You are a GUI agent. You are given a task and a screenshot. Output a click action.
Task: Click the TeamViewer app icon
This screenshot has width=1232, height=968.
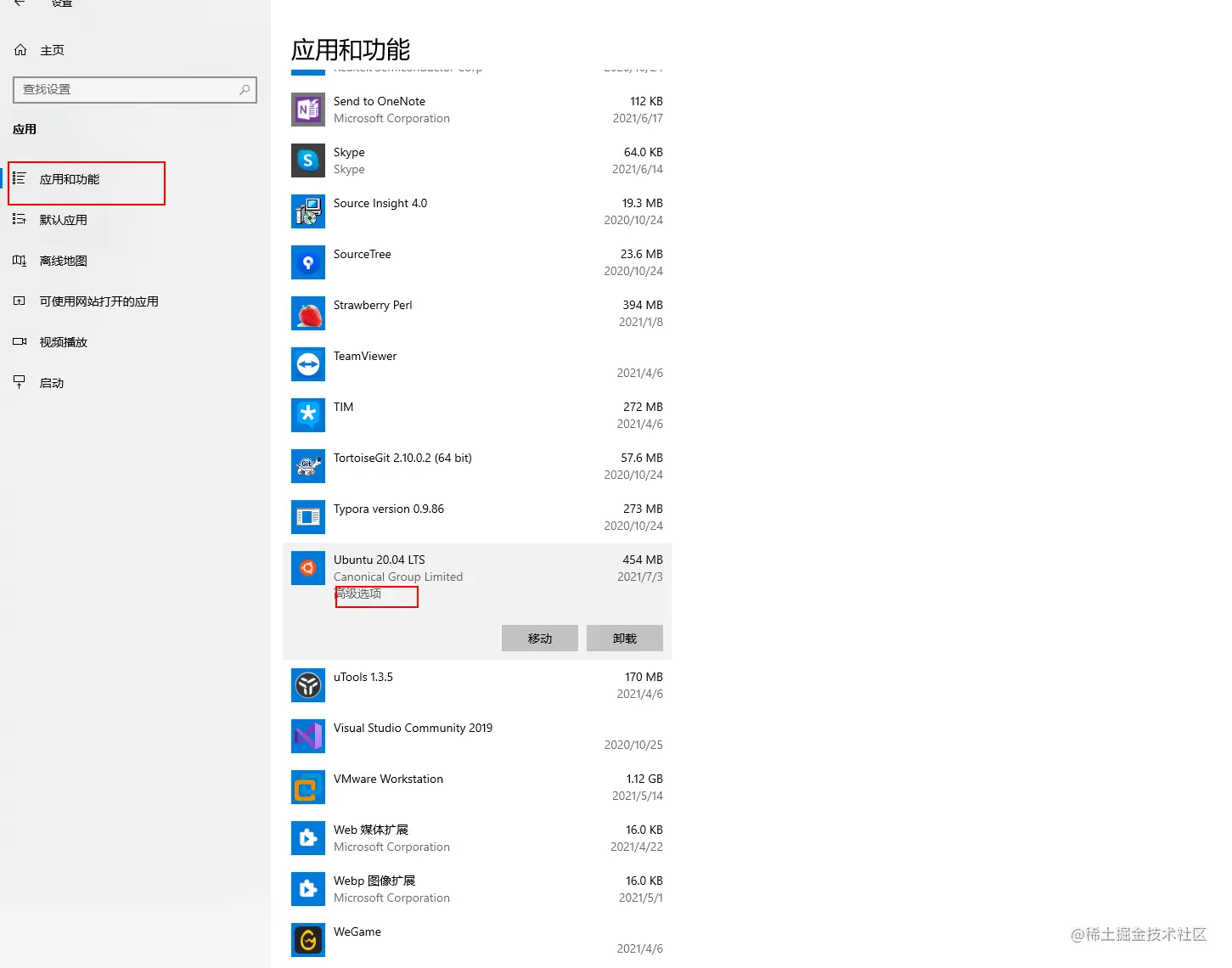pyautogui.click(x=308, y=364)
